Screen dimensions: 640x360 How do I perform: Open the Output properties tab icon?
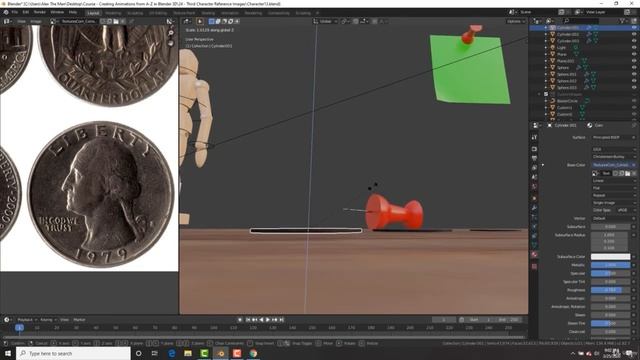534,158
